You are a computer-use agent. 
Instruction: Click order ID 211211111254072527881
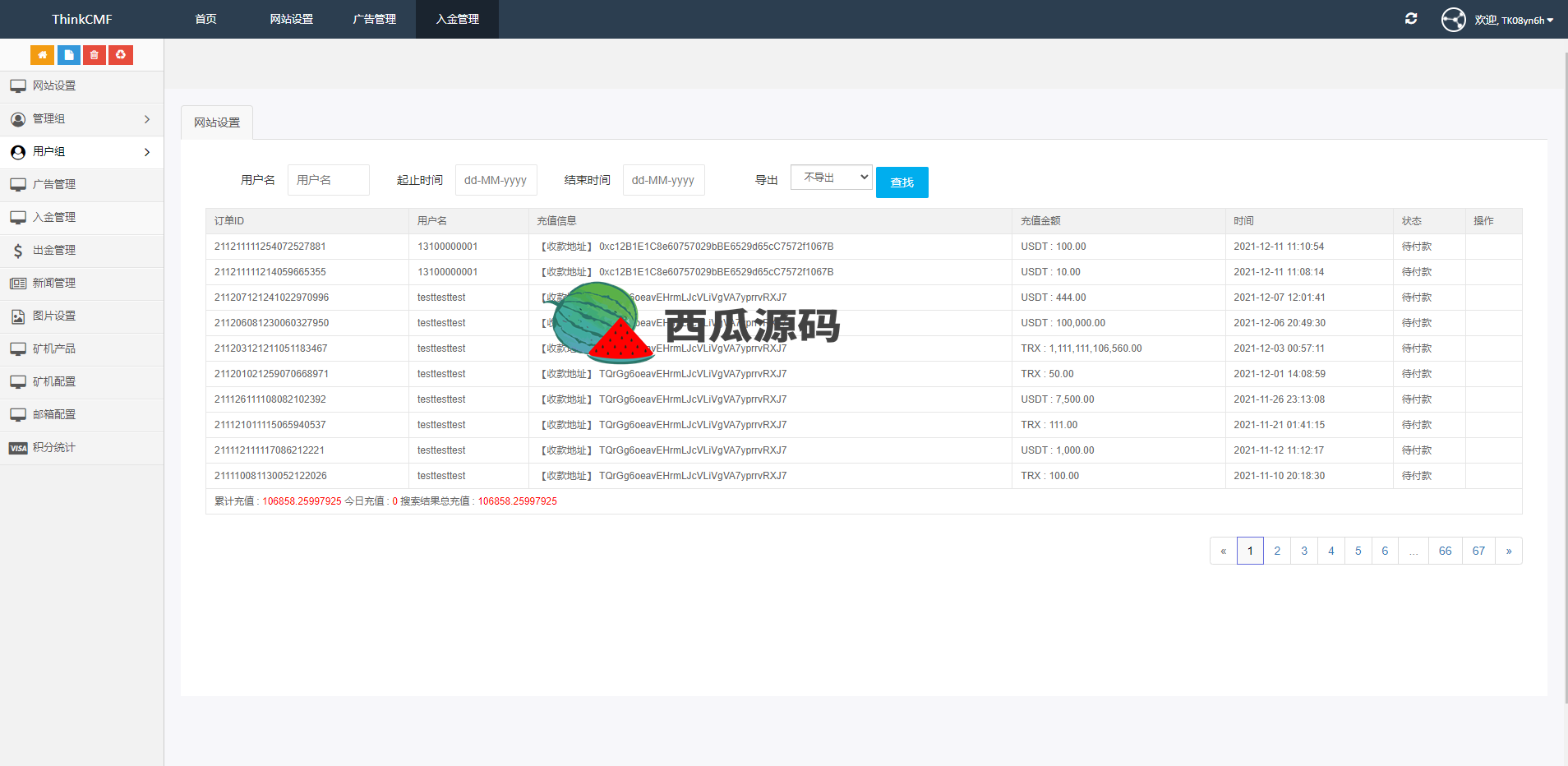[270, 247]
